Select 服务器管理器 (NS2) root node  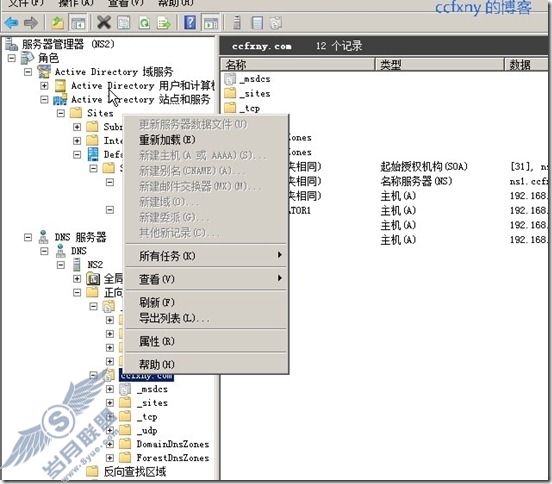point(68,44)
